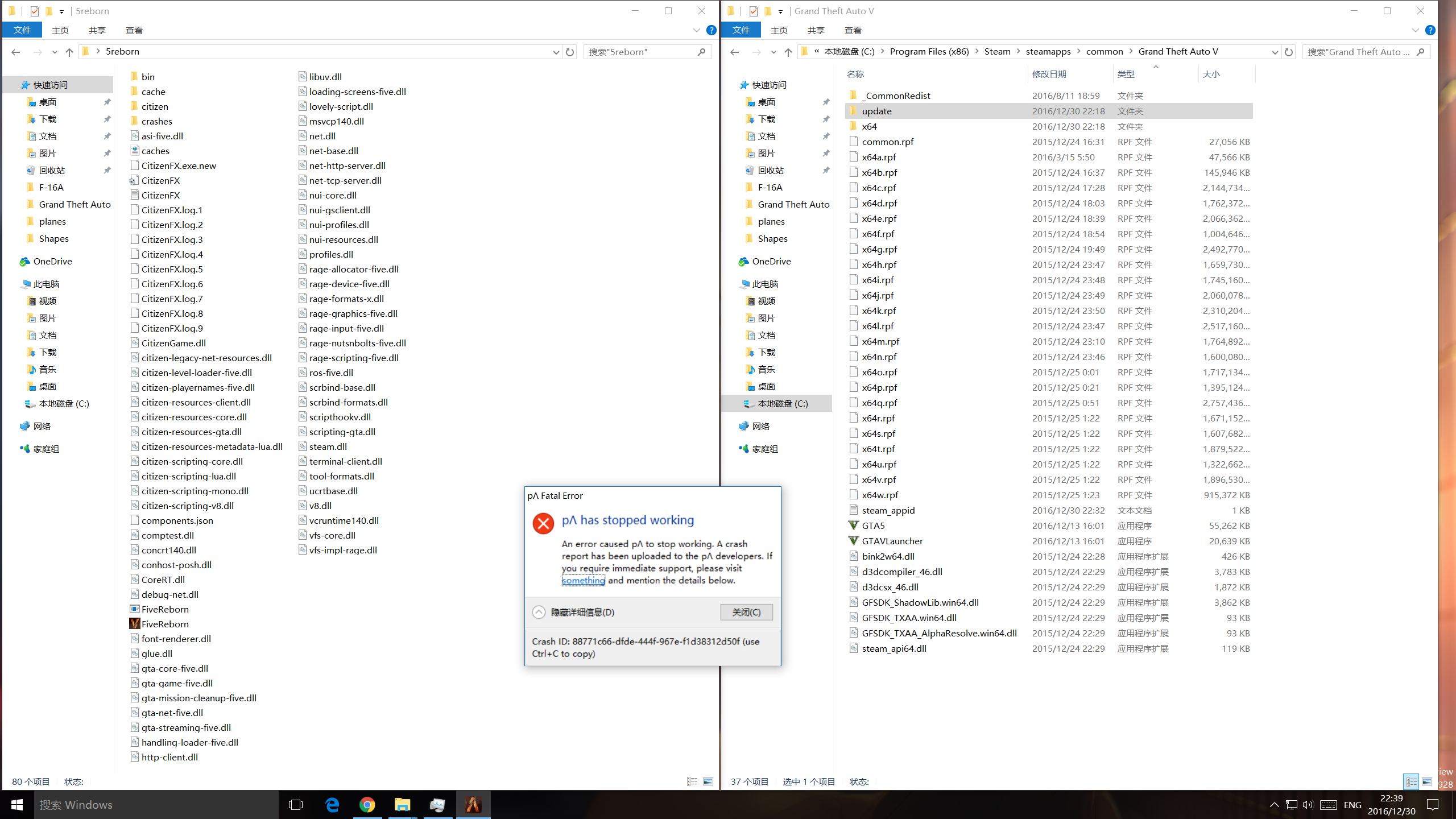Viewport: 1456px width, 819px height.
Task: Open the 查看 tab in Grand Theft Auto V window
Action: [x=853, y=30]
